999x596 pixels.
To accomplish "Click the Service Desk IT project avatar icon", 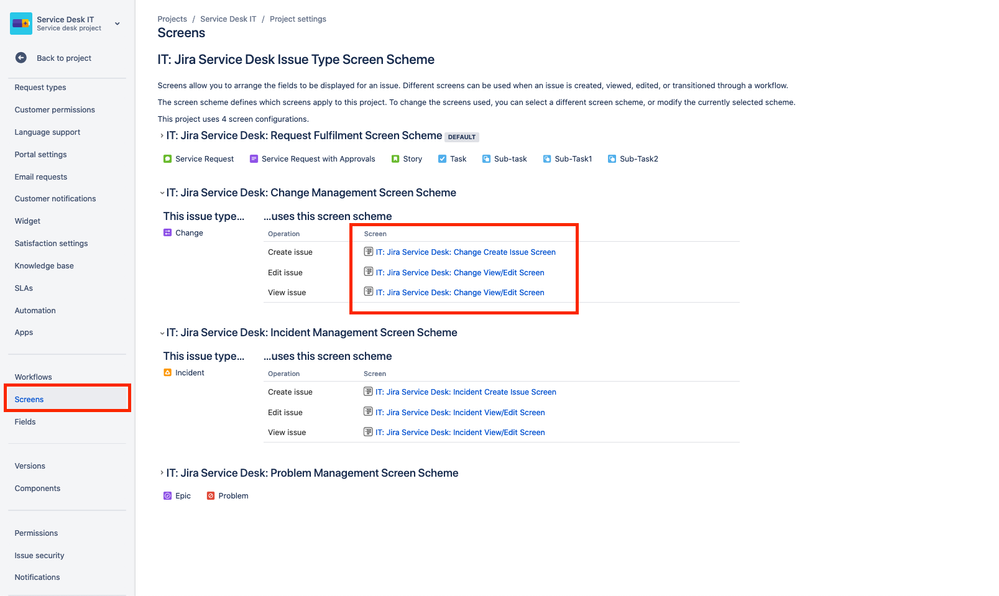I will pyautogui.click(x=20, y=24).
